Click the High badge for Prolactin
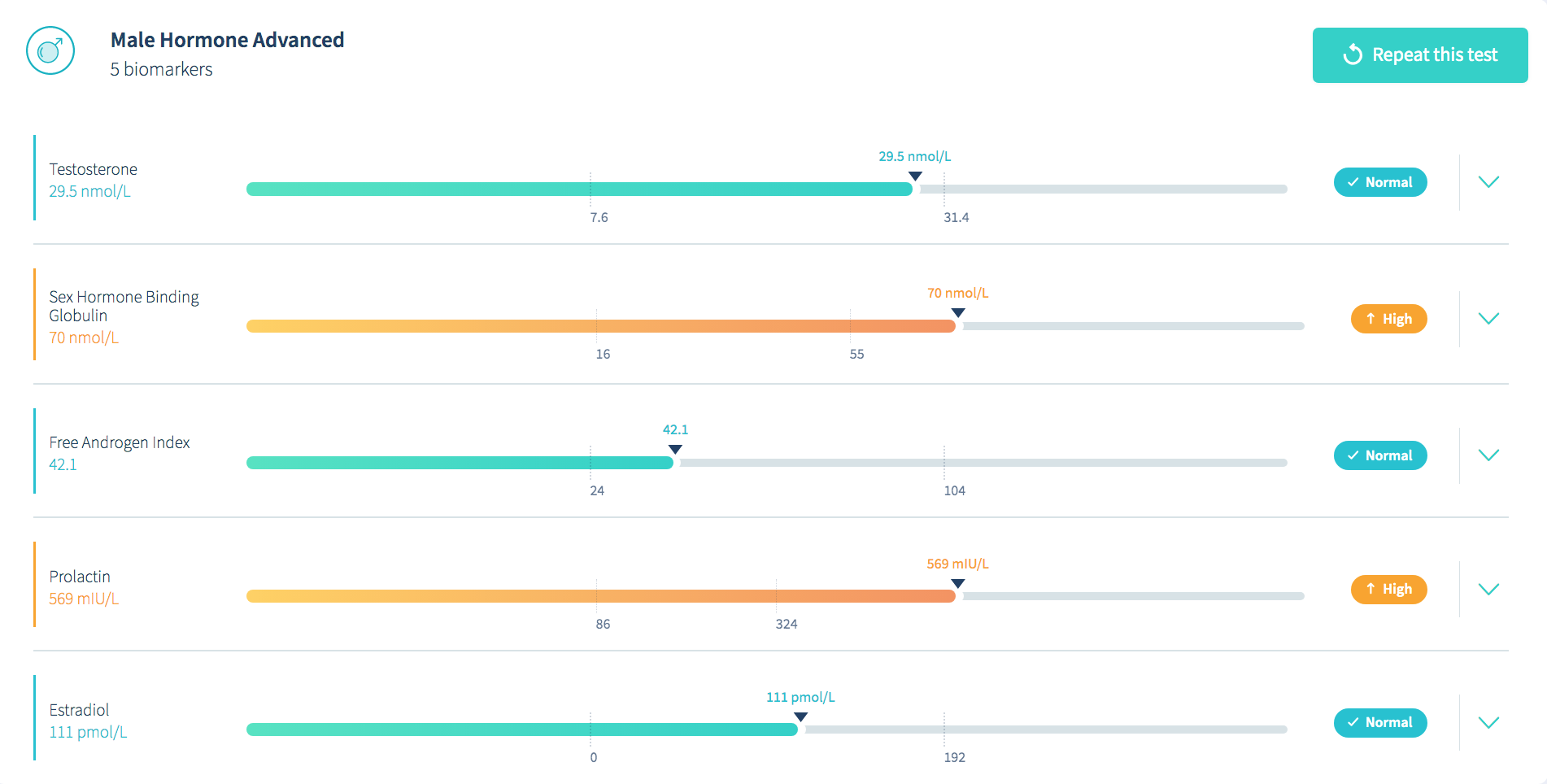 (x=1388, y=590)
